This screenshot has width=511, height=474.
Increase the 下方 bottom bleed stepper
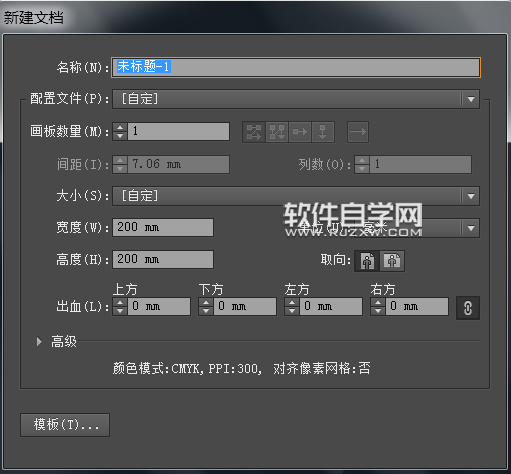(x=206, y=302)
